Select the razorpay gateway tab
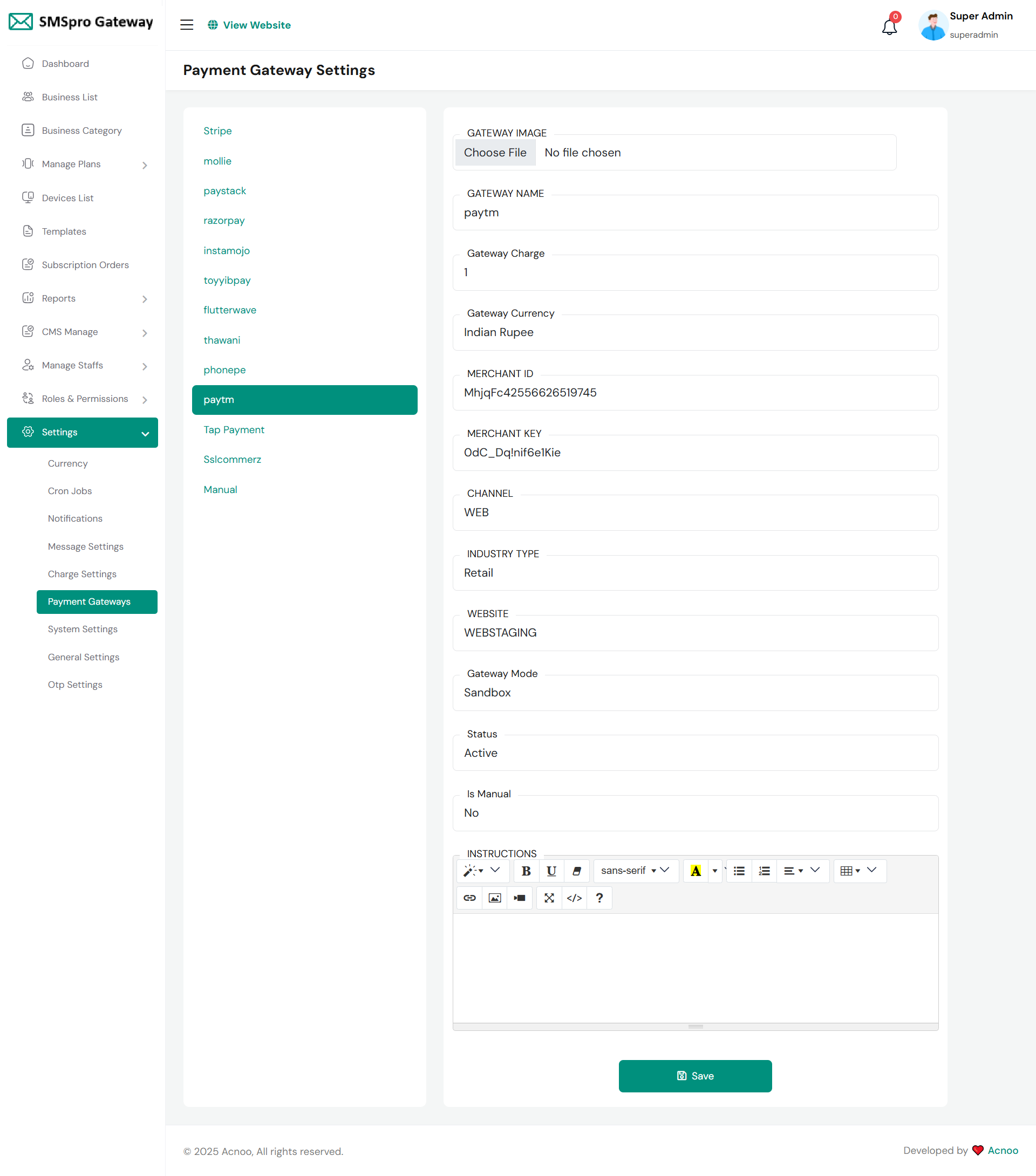 point(224,220)
